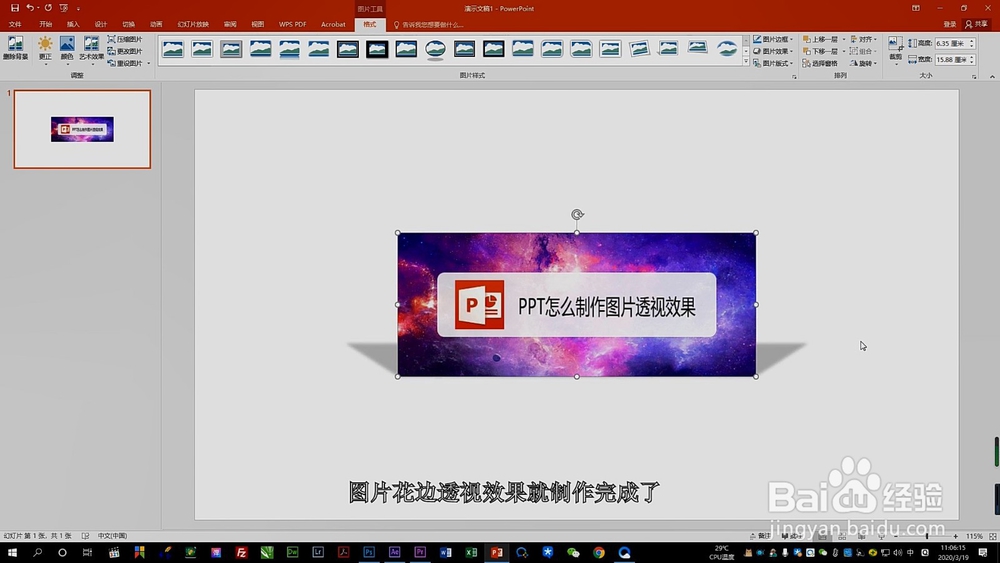Click height field showing 6.35 厘米

click(x=950, y=43)
